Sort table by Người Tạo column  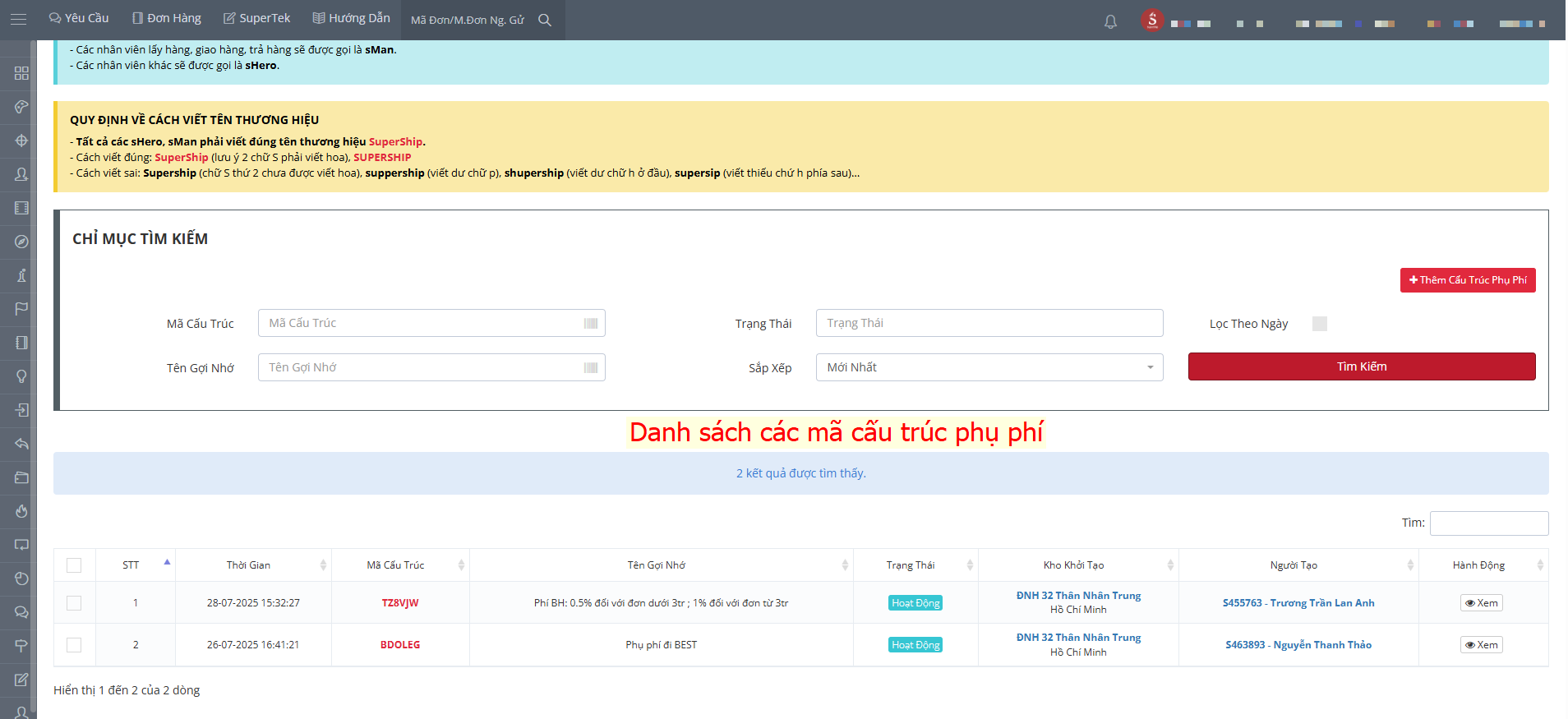1298,565
